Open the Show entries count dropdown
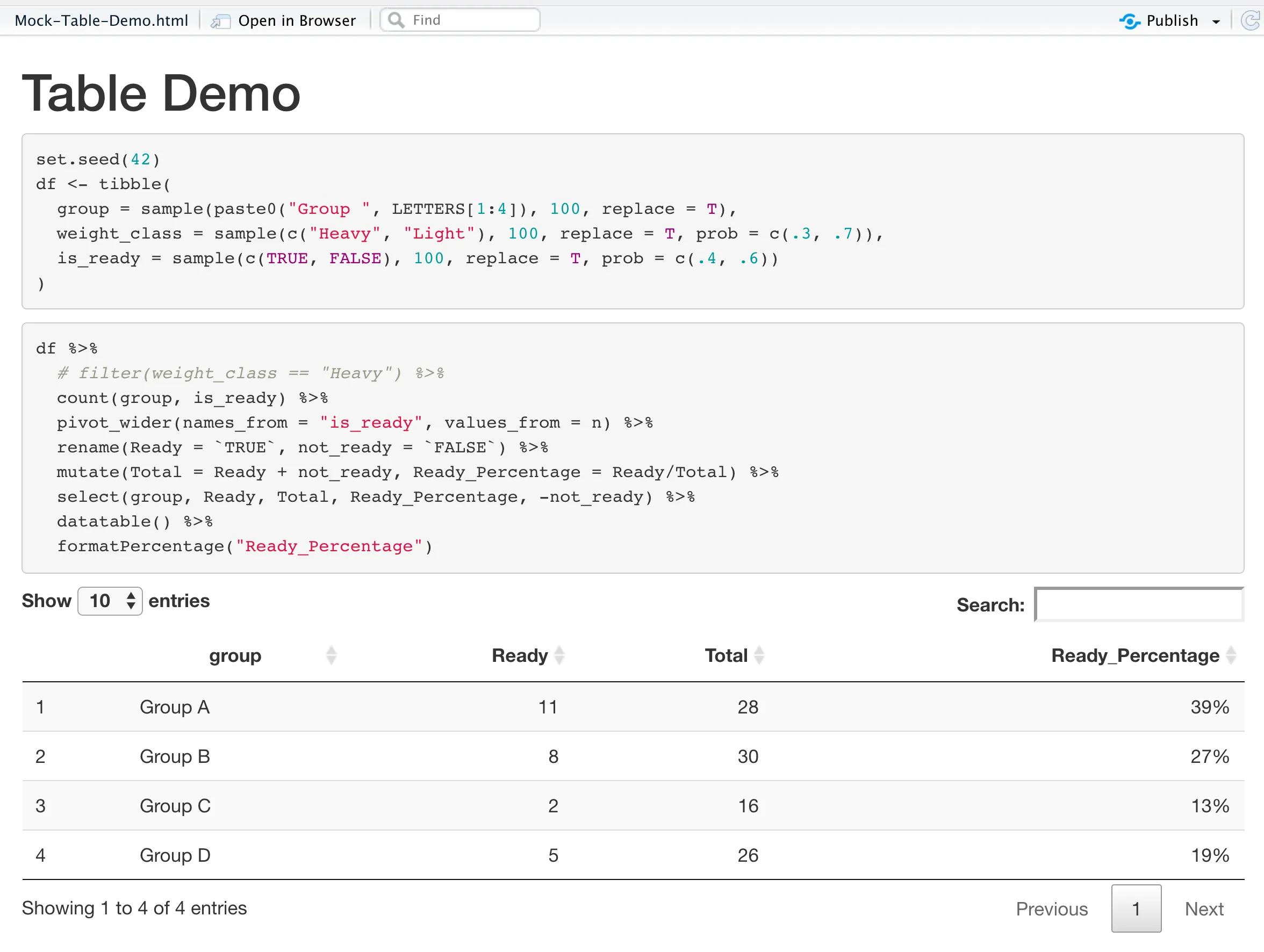The image size is (1264, 952). pyautogui.click(x=110, y=601)
